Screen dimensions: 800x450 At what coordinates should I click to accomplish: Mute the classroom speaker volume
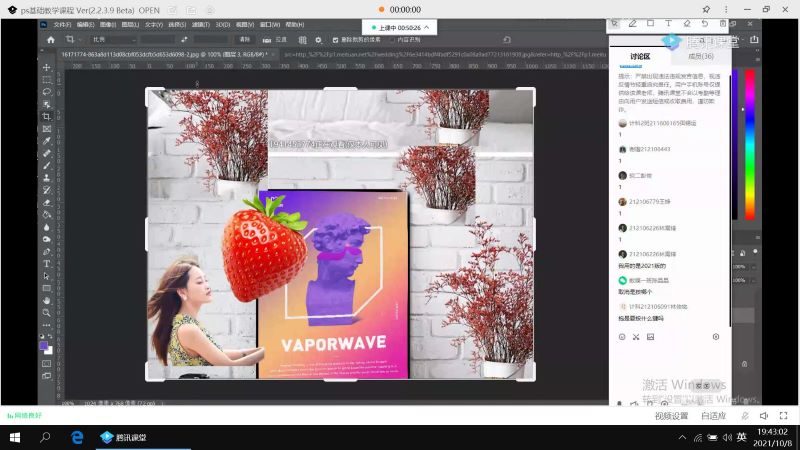pos(764,416)
